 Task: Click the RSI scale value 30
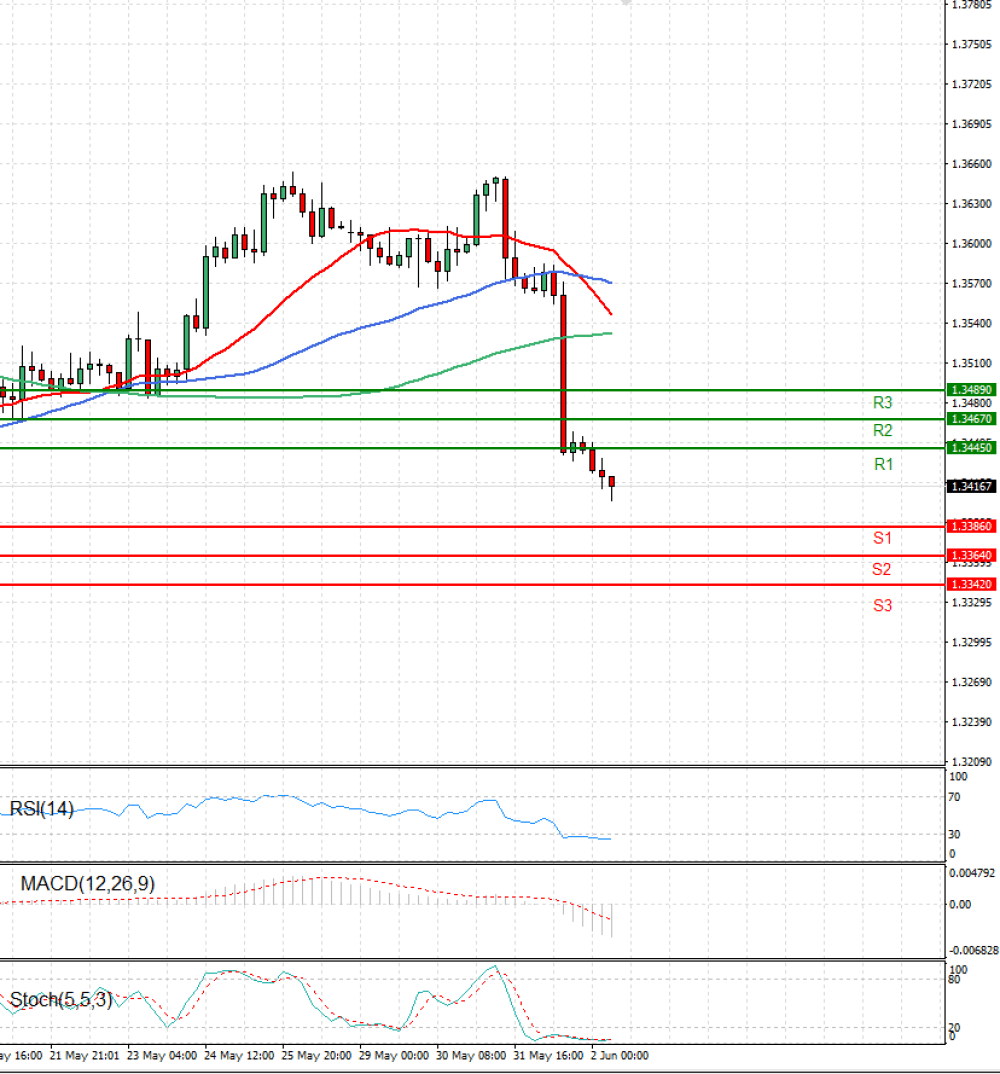(954, 834)
